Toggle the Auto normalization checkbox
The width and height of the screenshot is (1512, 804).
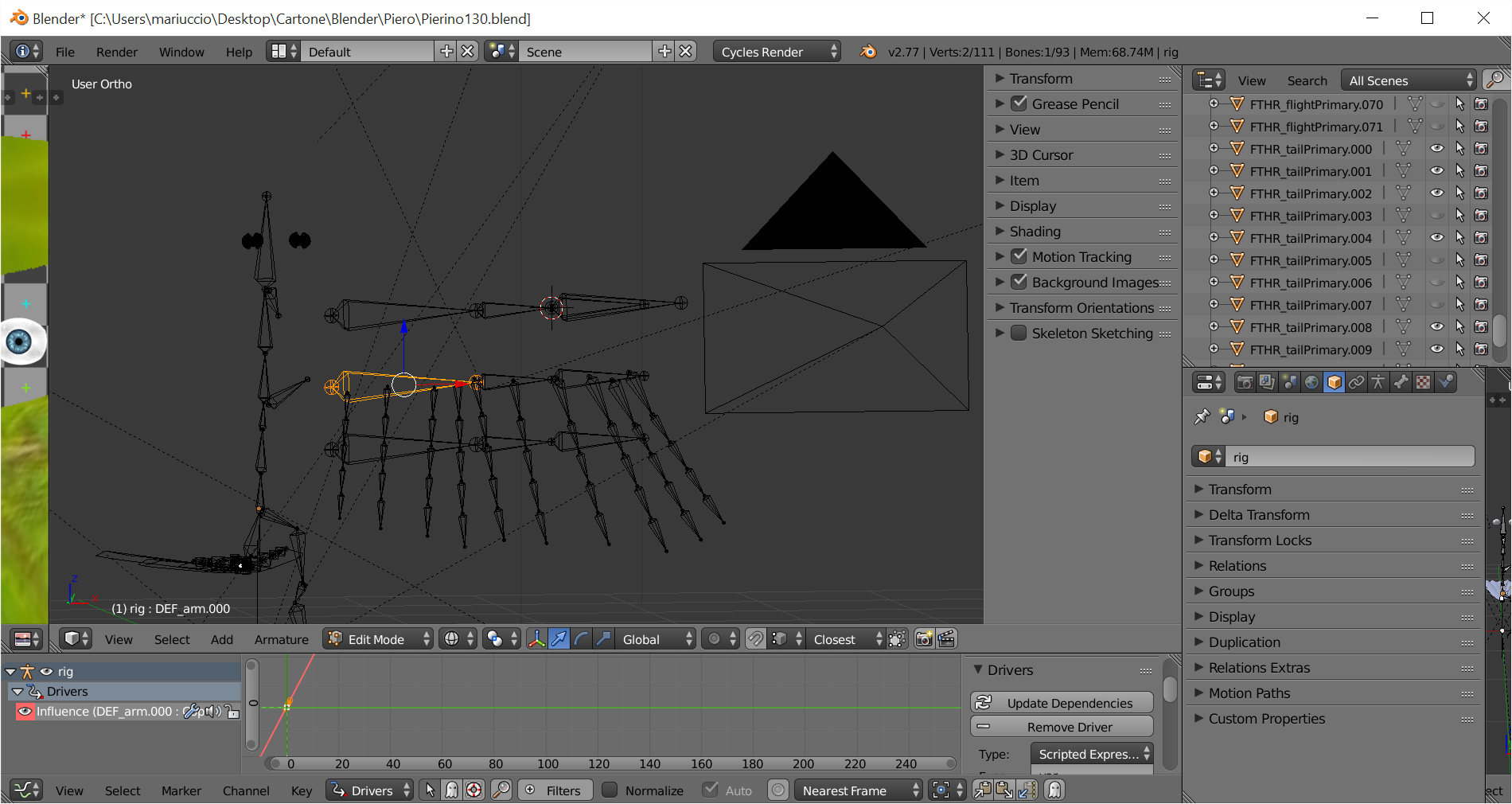(710, 790)
